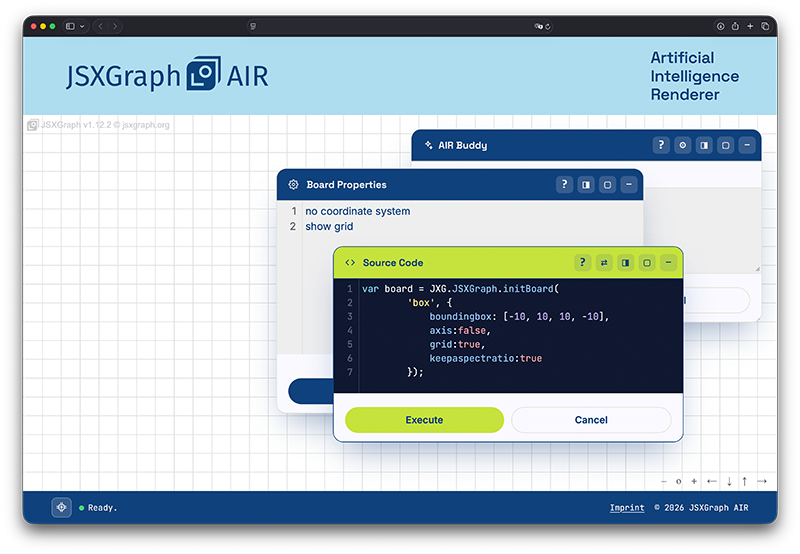Minimize the Board Properties panel

(629, 185)
